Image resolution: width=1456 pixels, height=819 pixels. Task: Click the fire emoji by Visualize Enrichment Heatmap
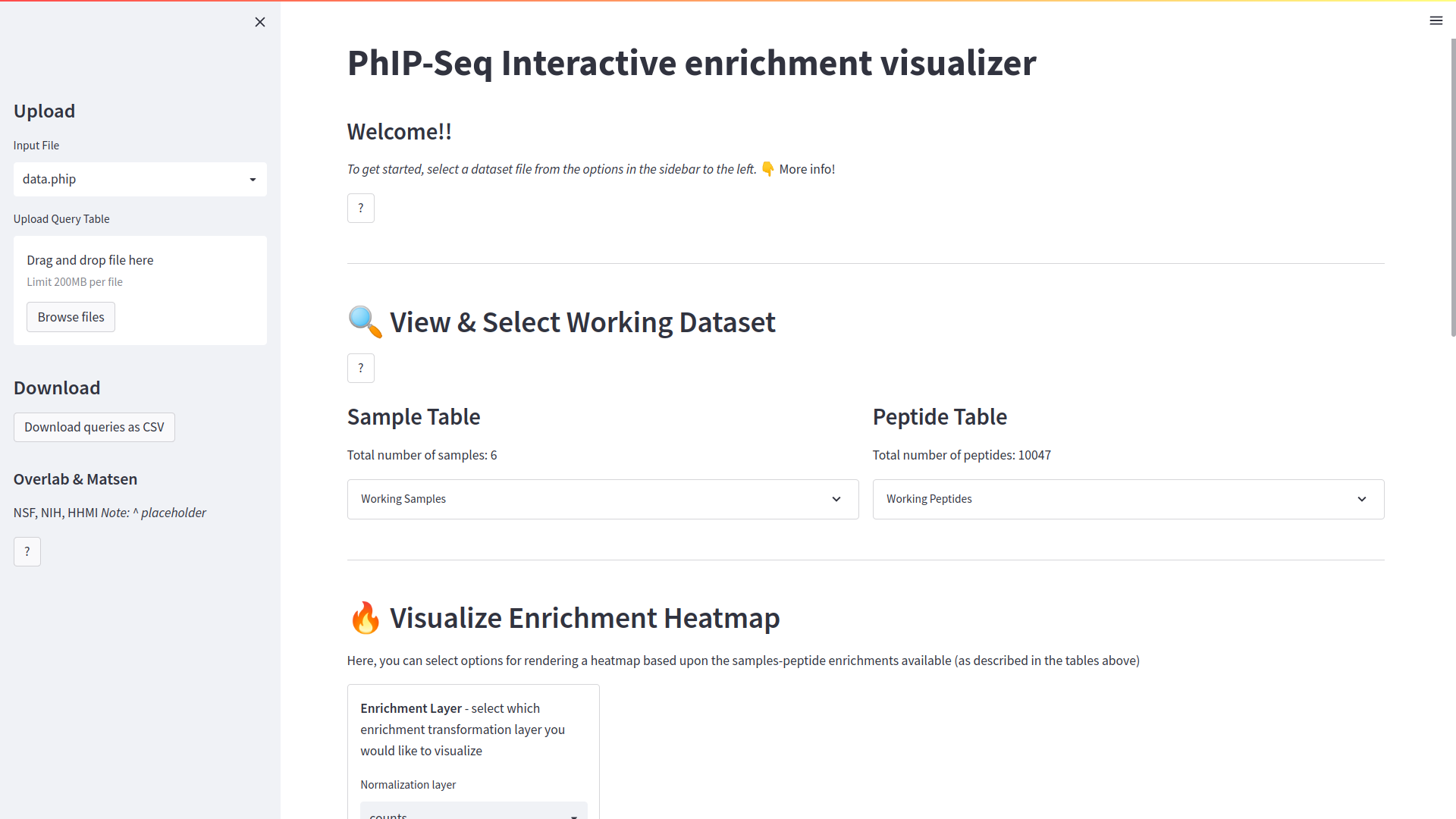click(x=365, y=618)
